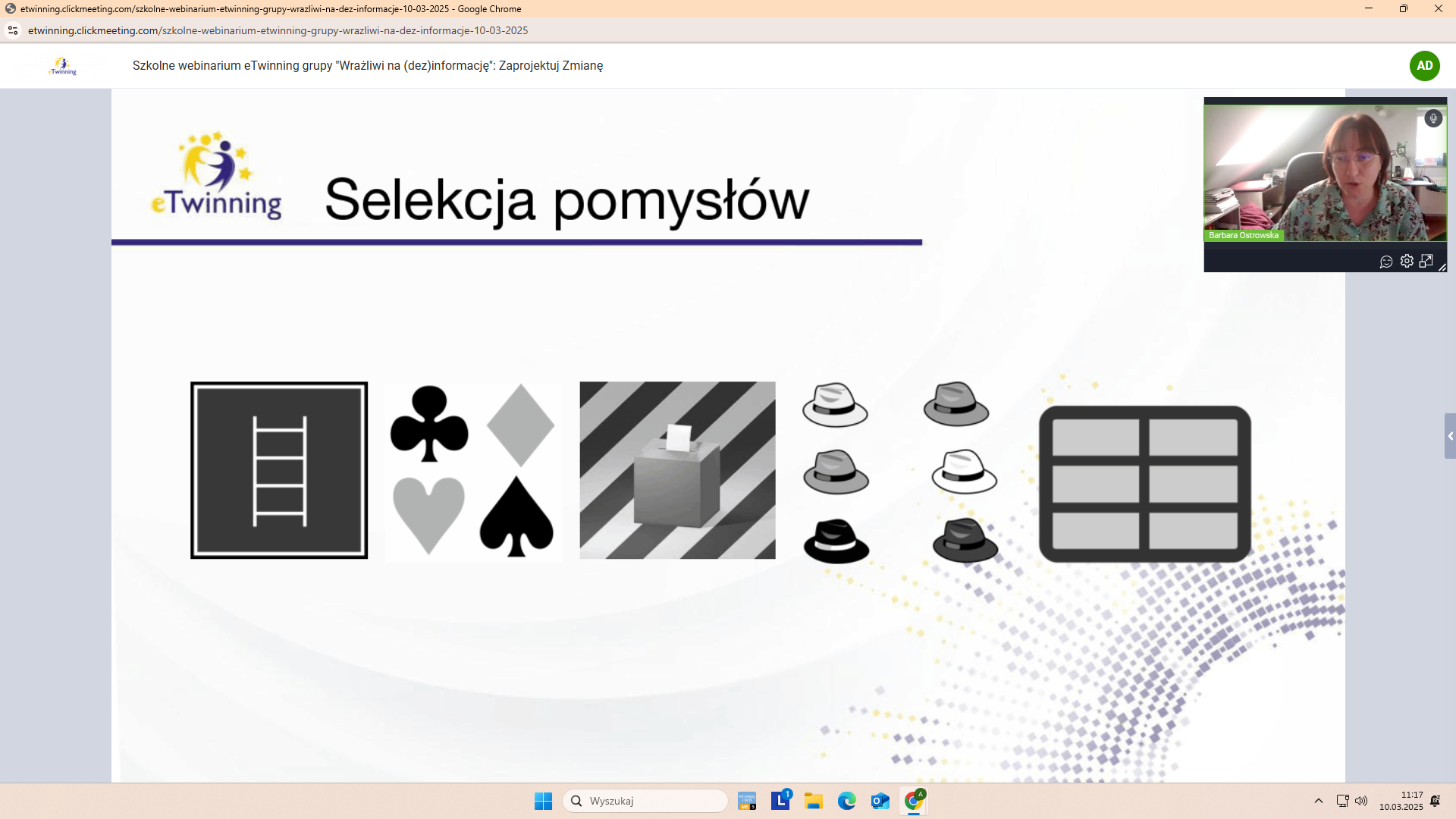Open Microsoft Edge from the taskbar

846,801
